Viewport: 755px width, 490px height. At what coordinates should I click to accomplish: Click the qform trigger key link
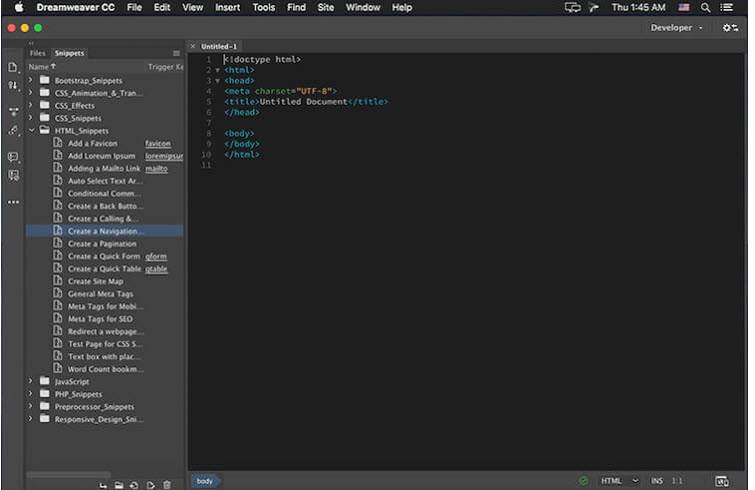156,256
